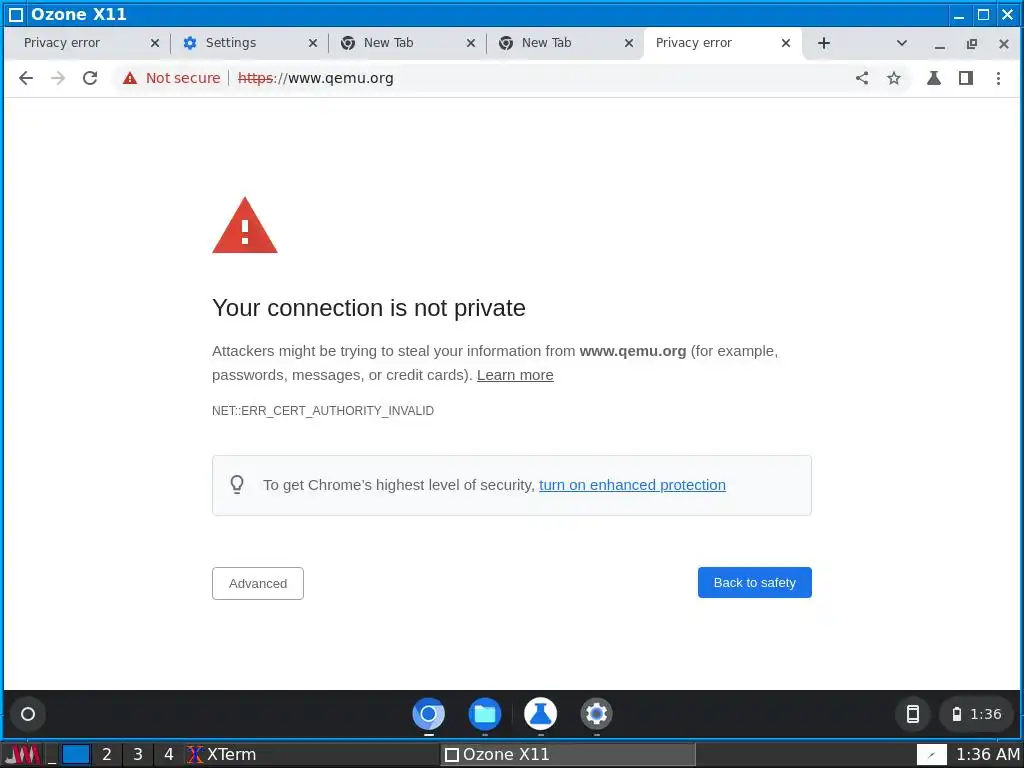This screenshot has height=768, width=1024.
Task: Click the forward navigation arrow
Action: pyautogui.click(x=58, y=78)
